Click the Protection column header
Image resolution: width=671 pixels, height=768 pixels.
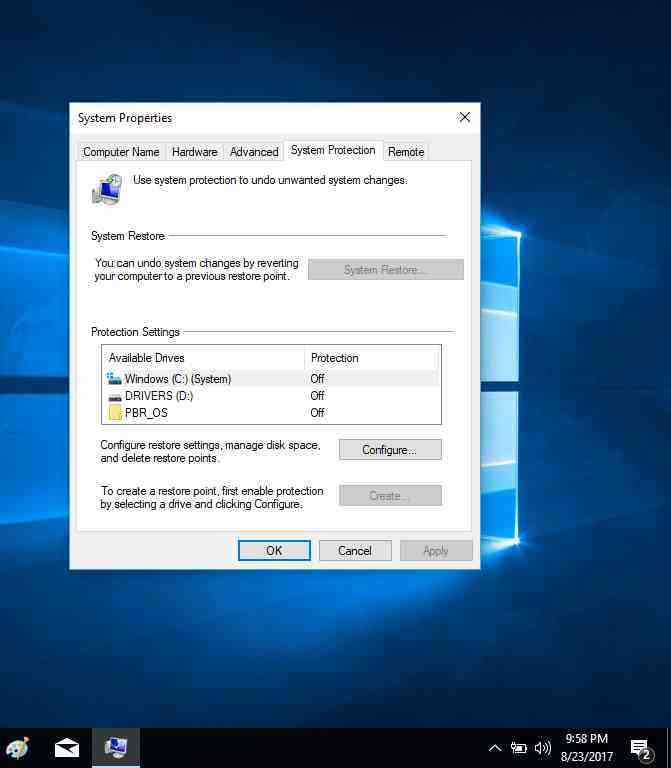371,358
